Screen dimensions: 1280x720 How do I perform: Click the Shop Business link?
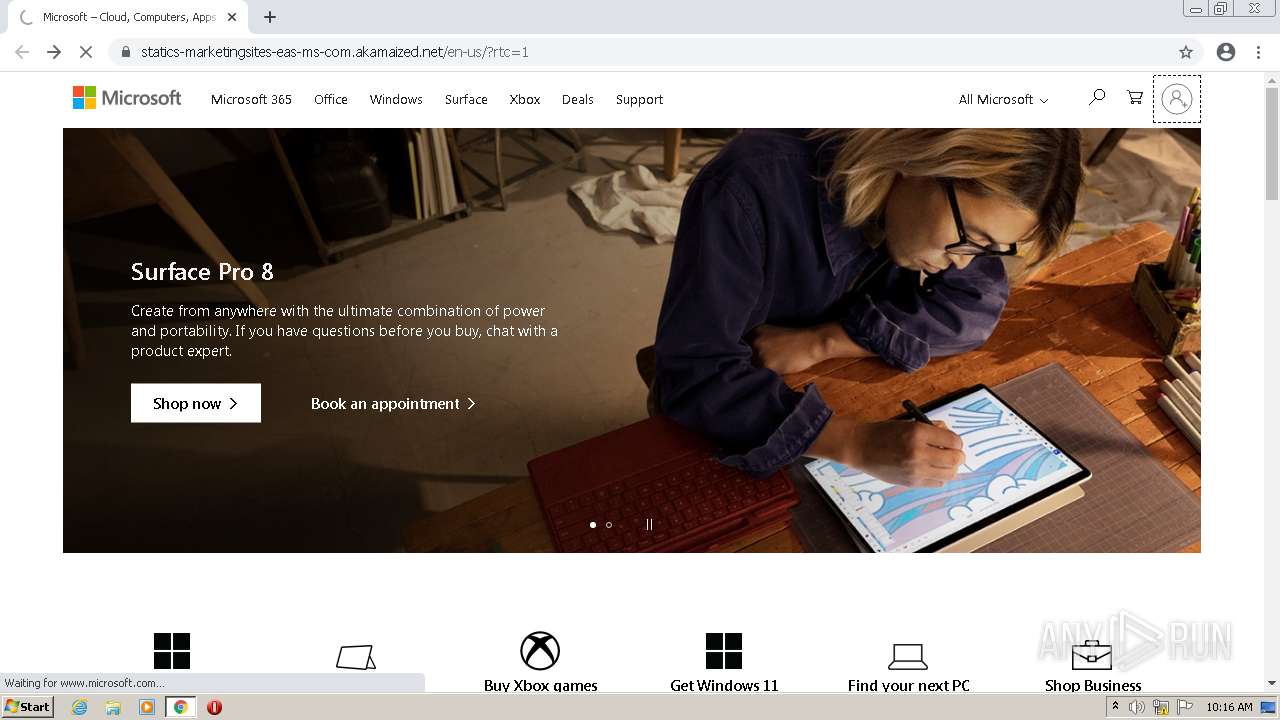pos(1093,685)
